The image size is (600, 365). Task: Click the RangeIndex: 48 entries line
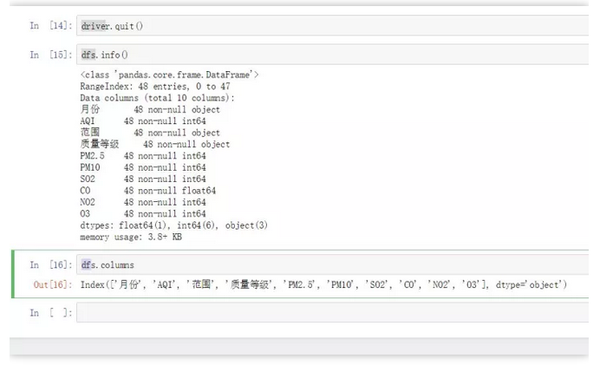[x=155, y=86]
